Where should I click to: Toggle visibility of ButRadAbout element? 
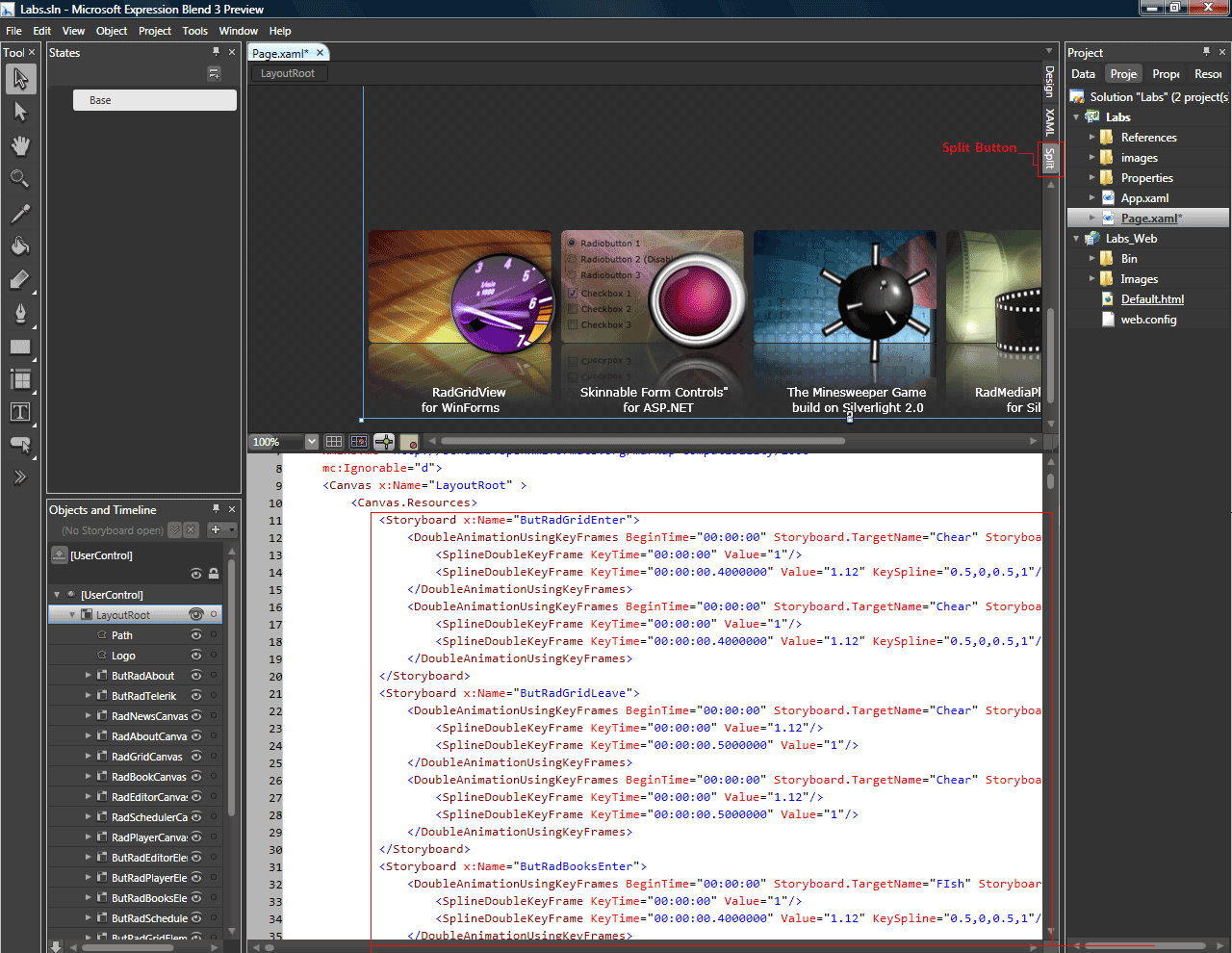[196, 676]
